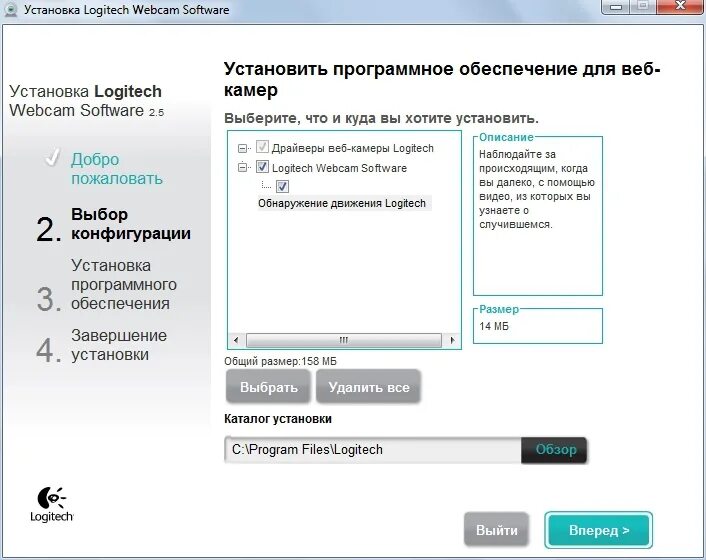Proceed with the Вперед > button
The width and height of the screenshot is (706, 560).
598,530
